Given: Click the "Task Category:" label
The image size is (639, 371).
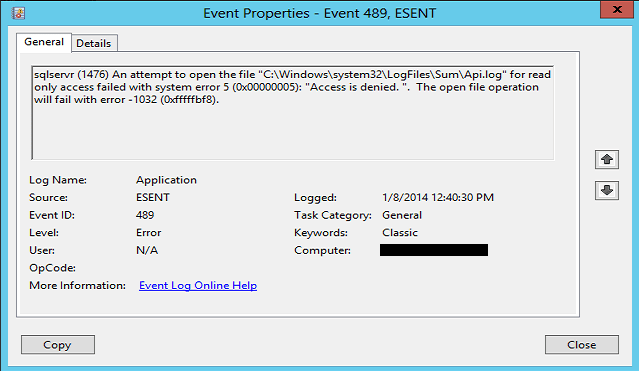Looking at the screenshot, I should point(333,215).
